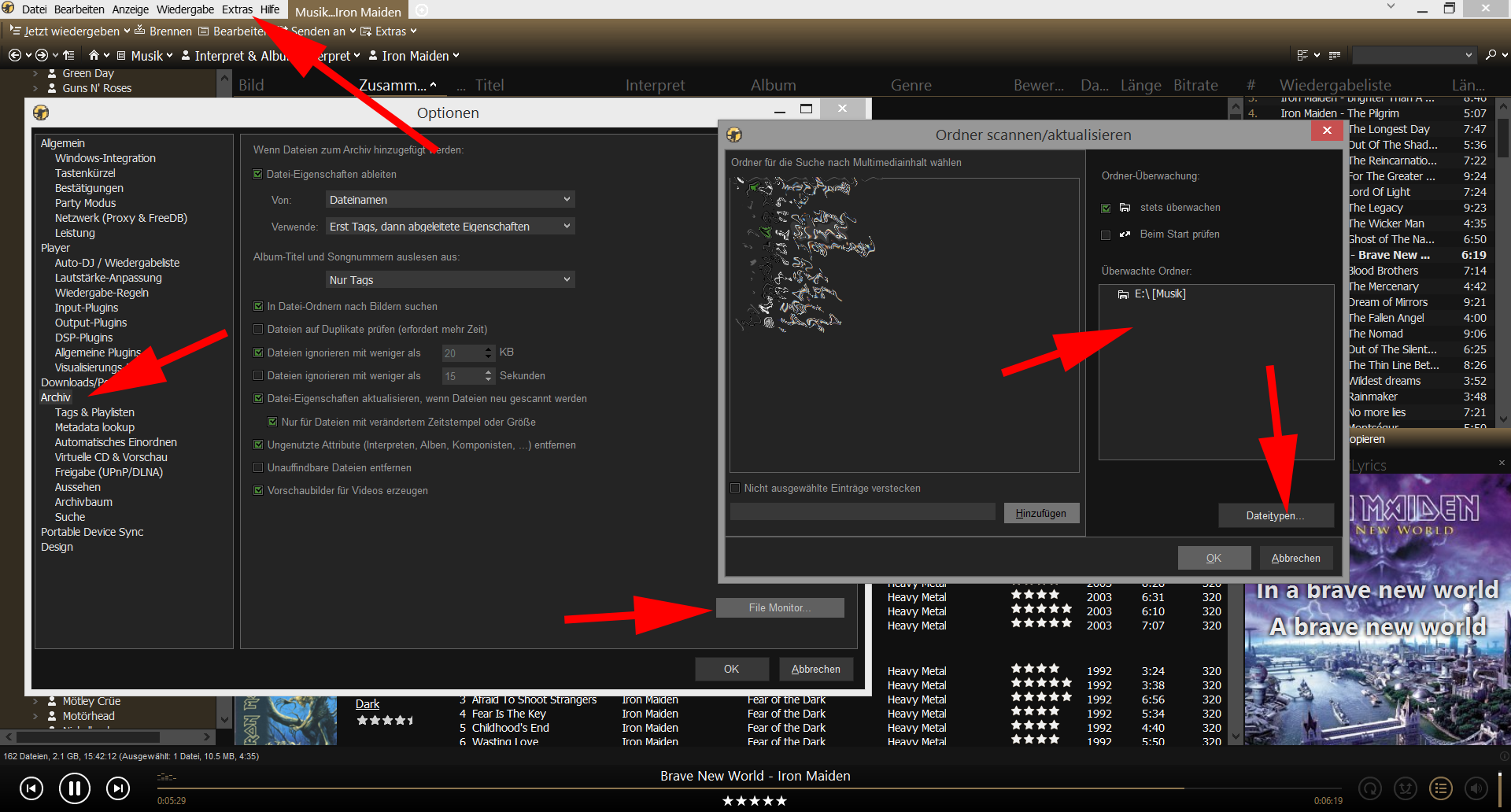Click the volume speaker icon
1511x812 pixels.
coord(1476,788)
